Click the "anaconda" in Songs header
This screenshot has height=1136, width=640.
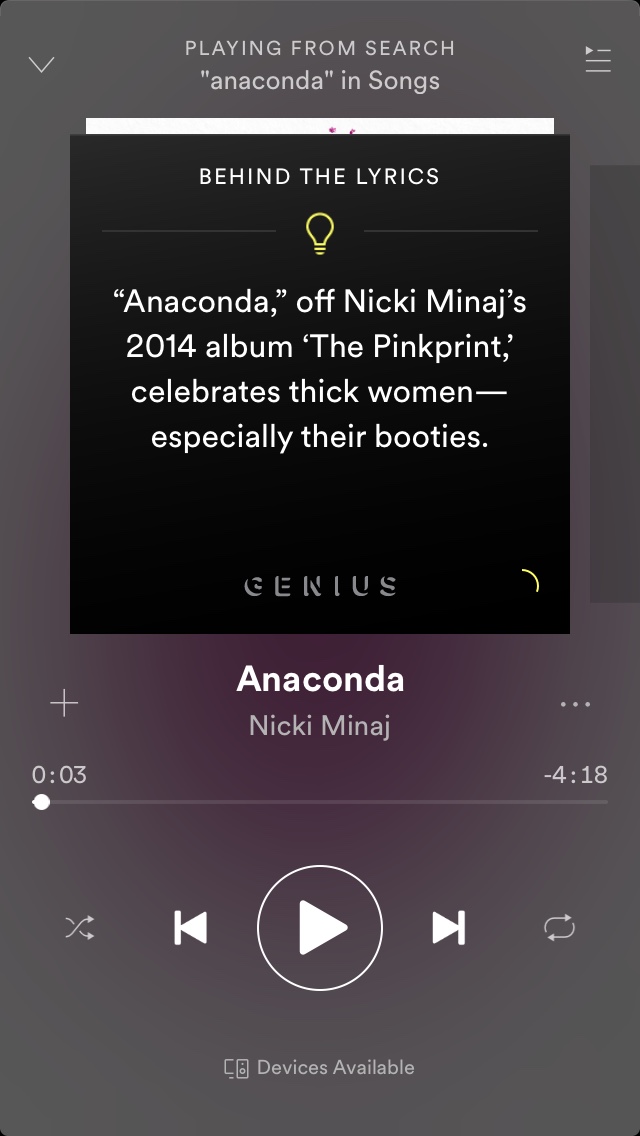(x=320, y=80)
